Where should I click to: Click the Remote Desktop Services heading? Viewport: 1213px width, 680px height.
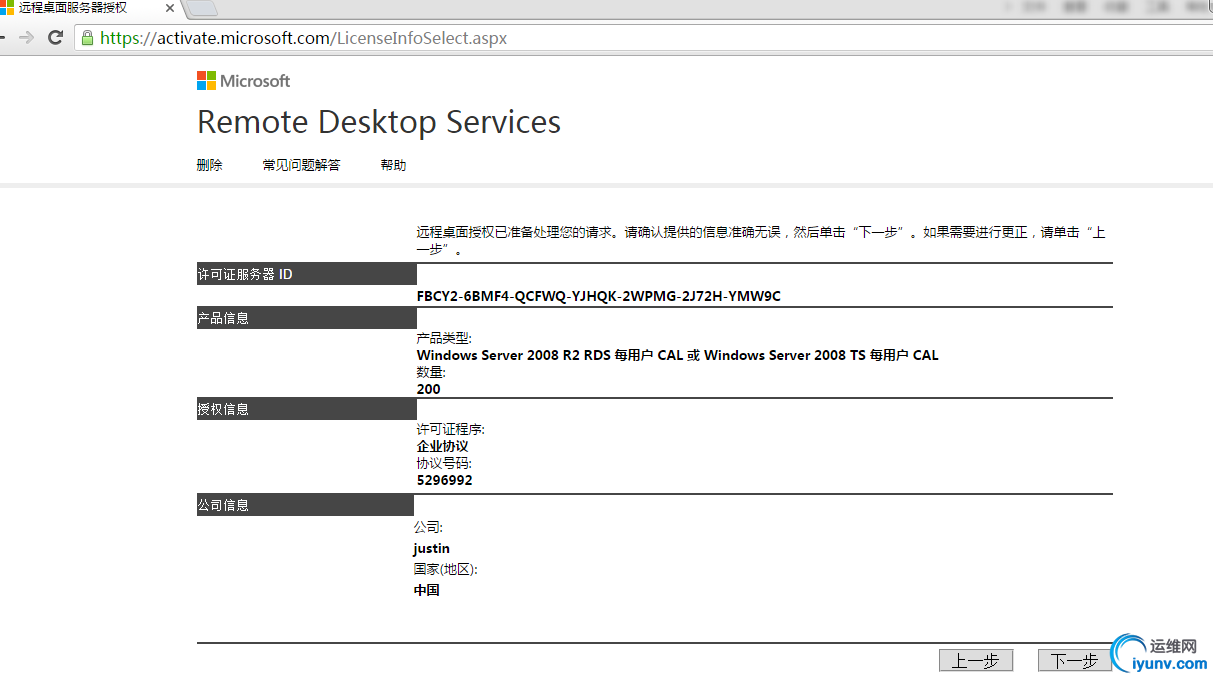[379, 122]
